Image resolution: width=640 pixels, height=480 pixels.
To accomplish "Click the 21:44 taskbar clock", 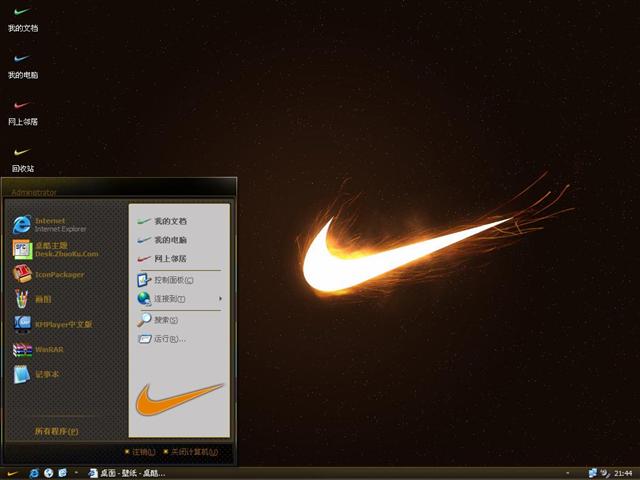I will tap(623, 473).
